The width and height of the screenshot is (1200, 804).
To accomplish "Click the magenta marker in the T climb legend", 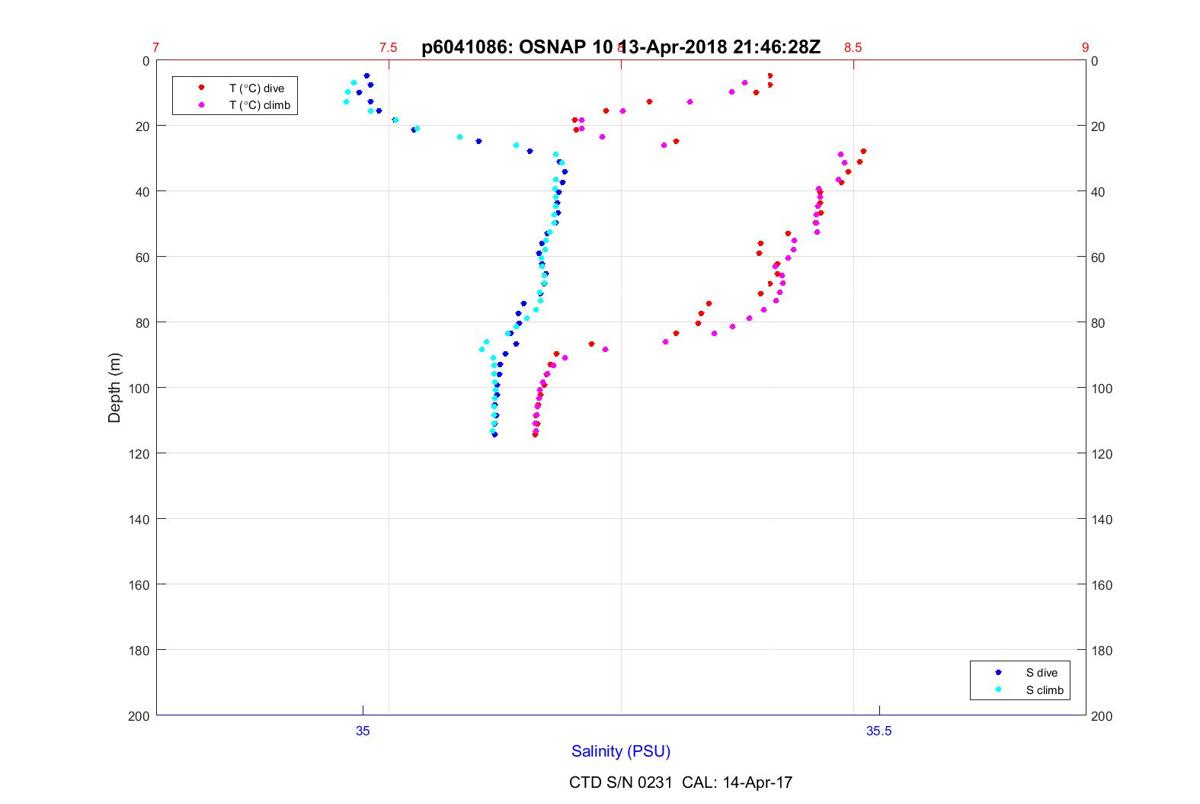I will [x=201, y=104].
